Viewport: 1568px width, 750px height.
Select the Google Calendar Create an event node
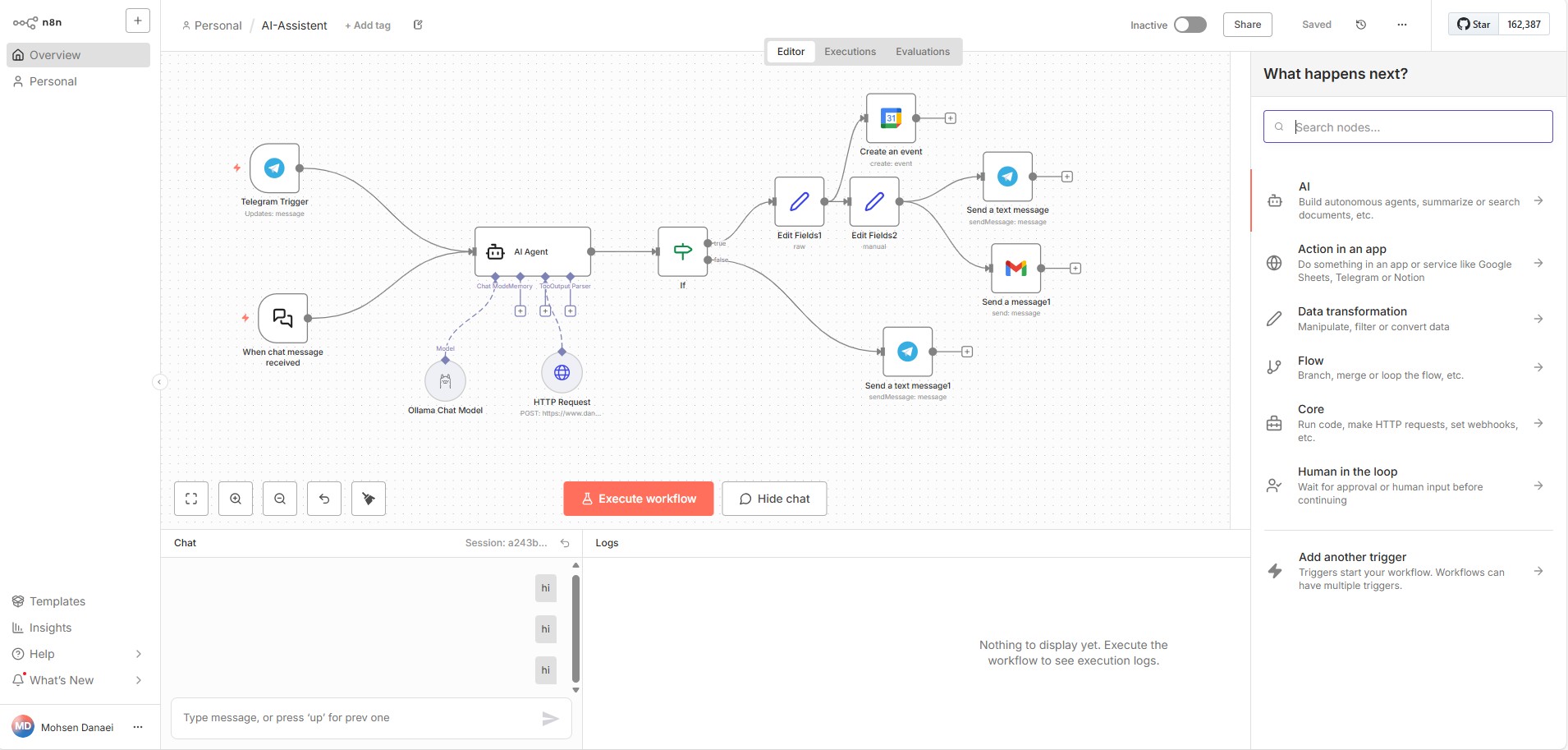tap(891, 118)
